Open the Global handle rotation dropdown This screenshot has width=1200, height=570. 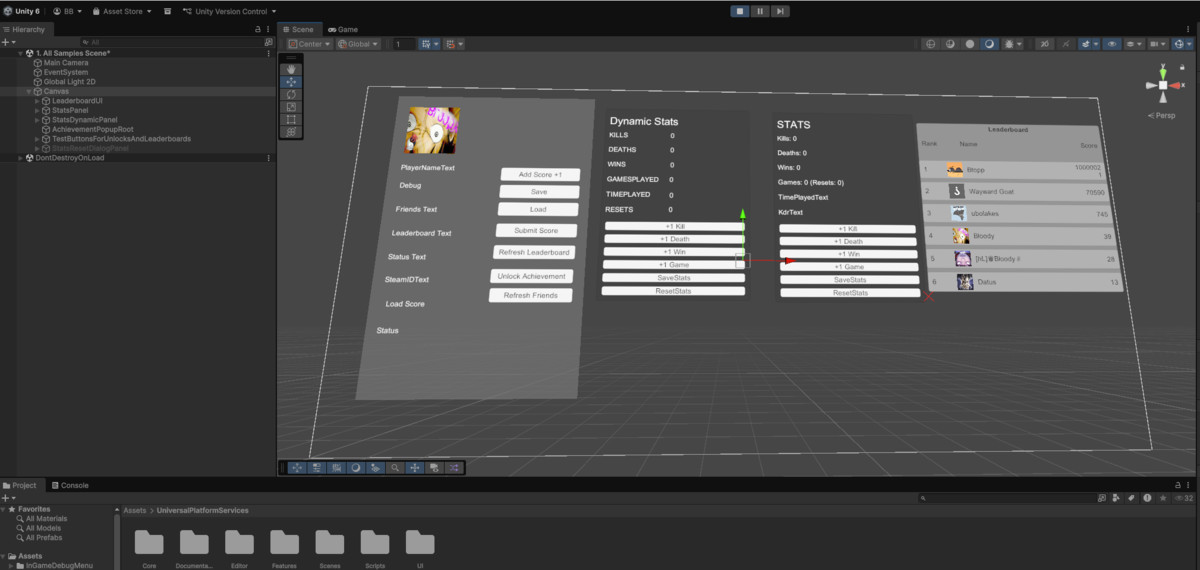pos(361,44)
